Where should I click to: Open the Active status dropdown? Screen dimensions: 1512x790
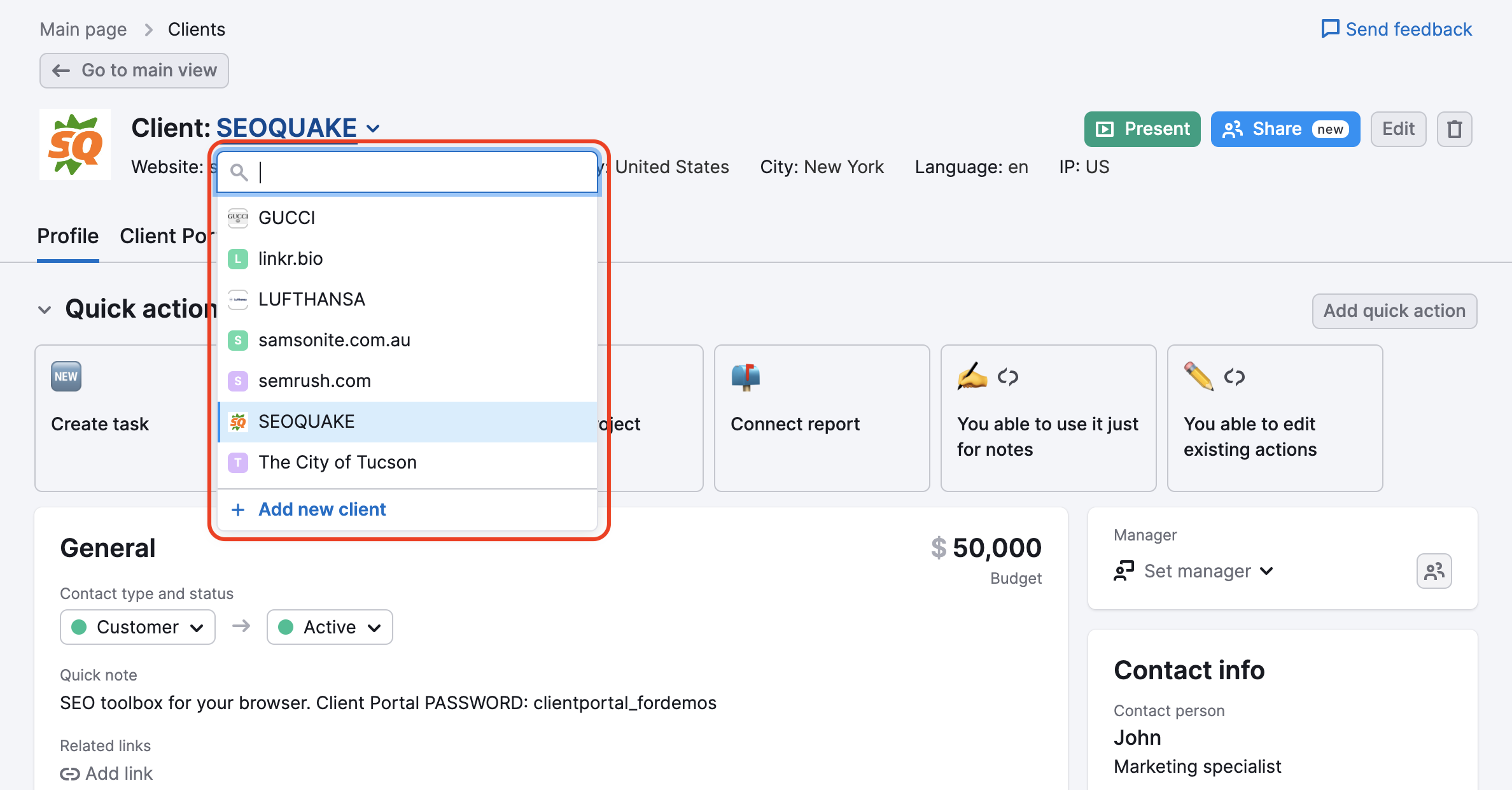[330, 627]
